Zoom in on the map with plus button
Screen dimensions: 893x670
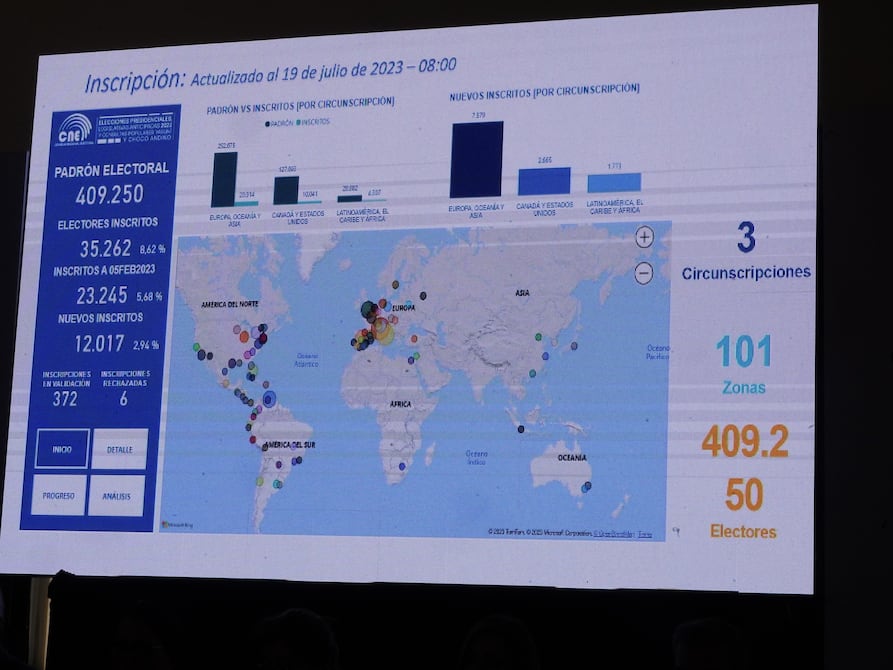click(x=644, y=237)
